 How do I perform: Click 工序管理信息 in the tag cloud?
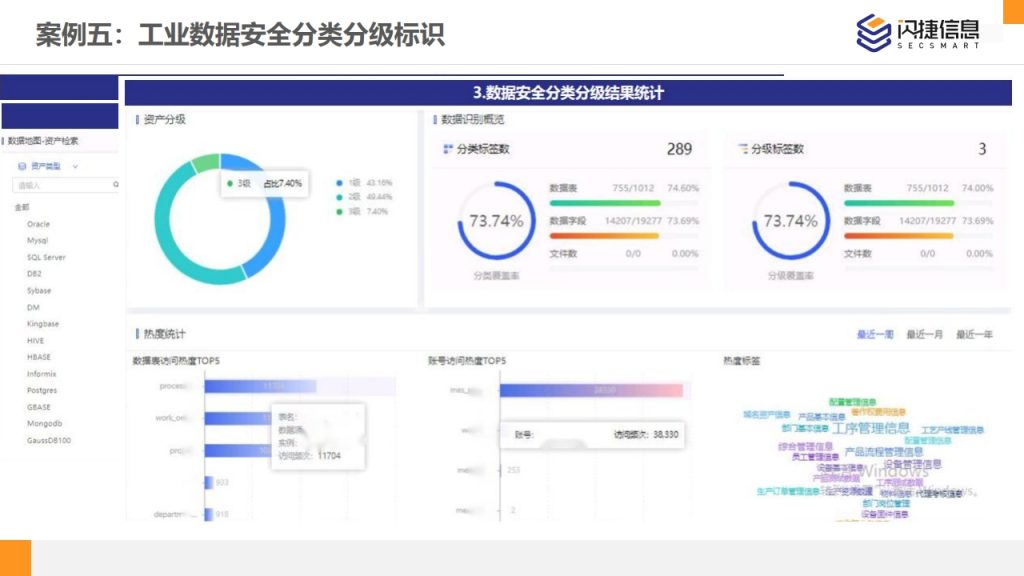(871, 428)
